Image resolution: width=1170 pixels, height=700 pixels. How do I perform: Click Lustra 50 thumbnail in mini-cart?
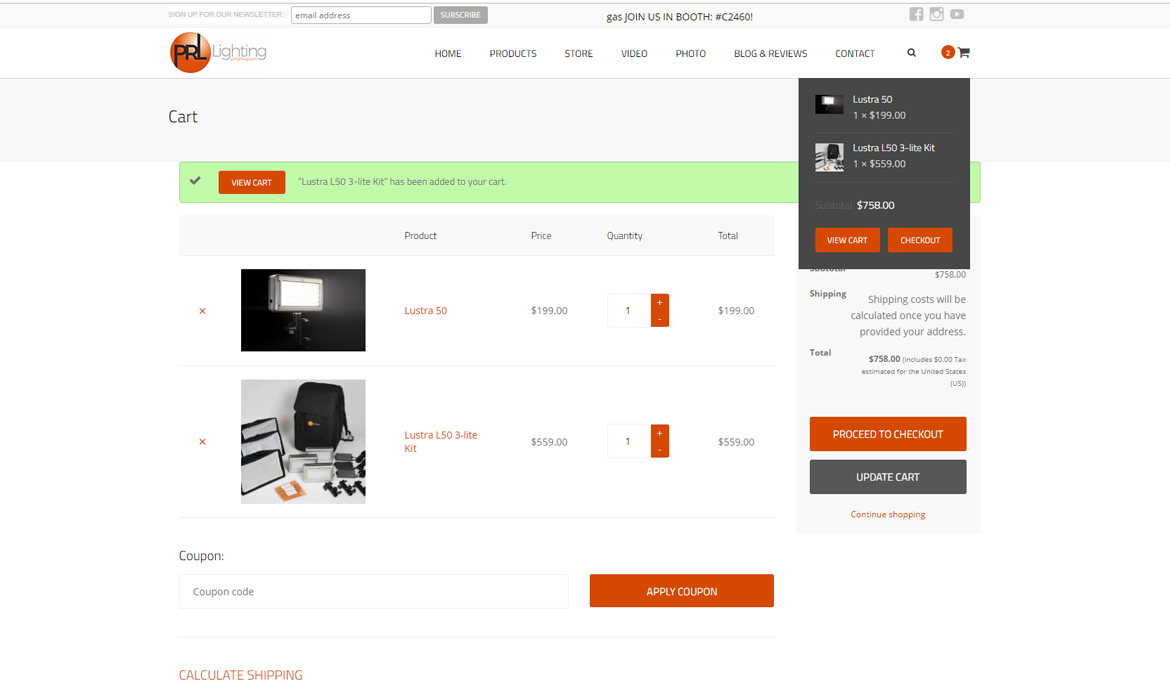829,104
